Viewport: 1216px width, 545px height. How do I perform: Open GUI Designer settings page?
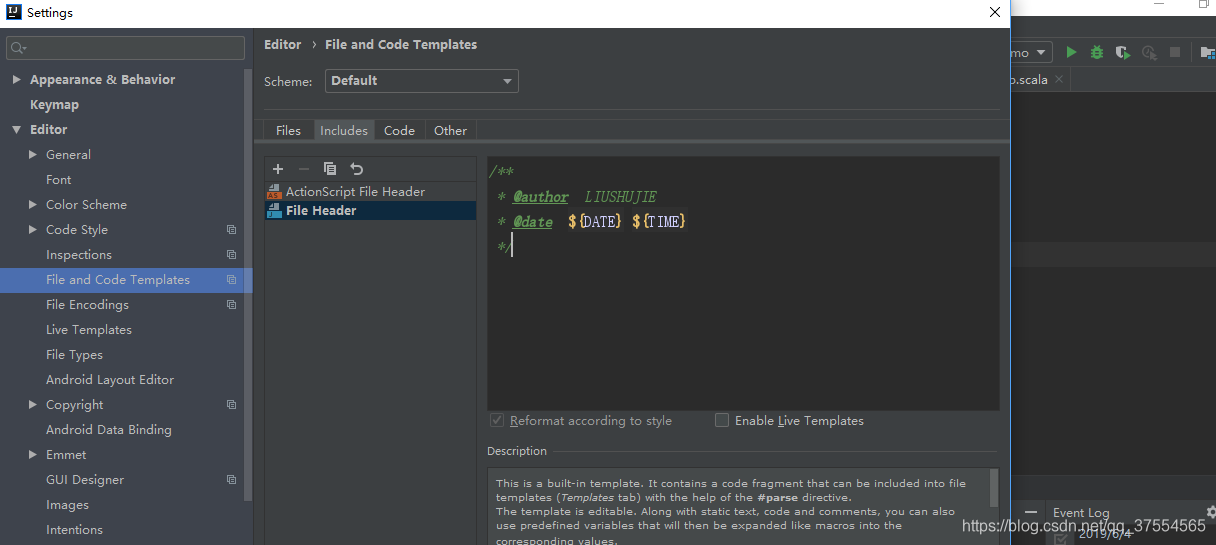pyautogui.click(x=87, y=479)
